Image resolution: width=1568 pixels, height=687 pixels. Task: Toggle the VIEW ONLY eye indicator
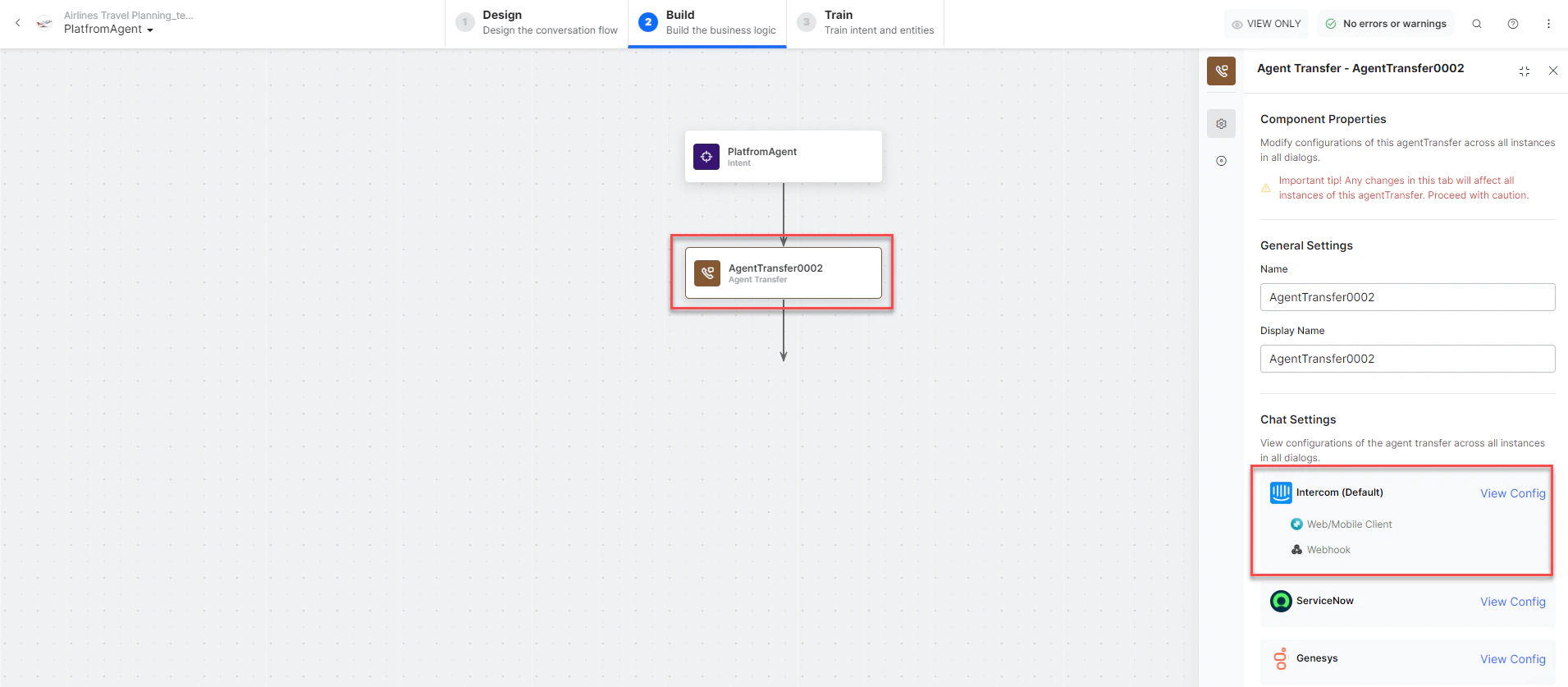click(x=1266, y=23)
